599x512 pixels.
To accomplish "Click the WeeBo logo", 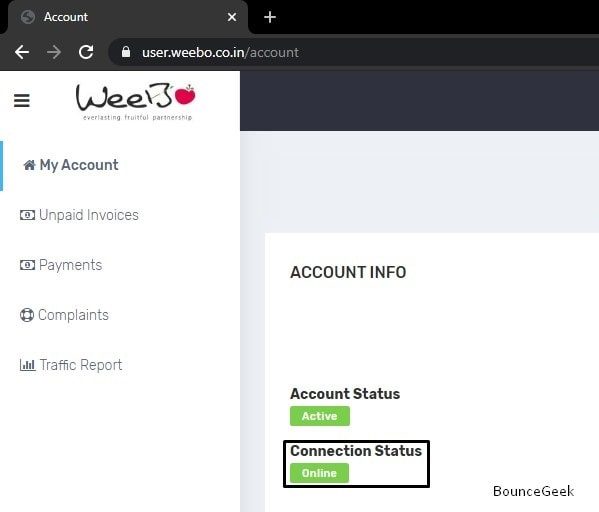I will tap(136, 102).
